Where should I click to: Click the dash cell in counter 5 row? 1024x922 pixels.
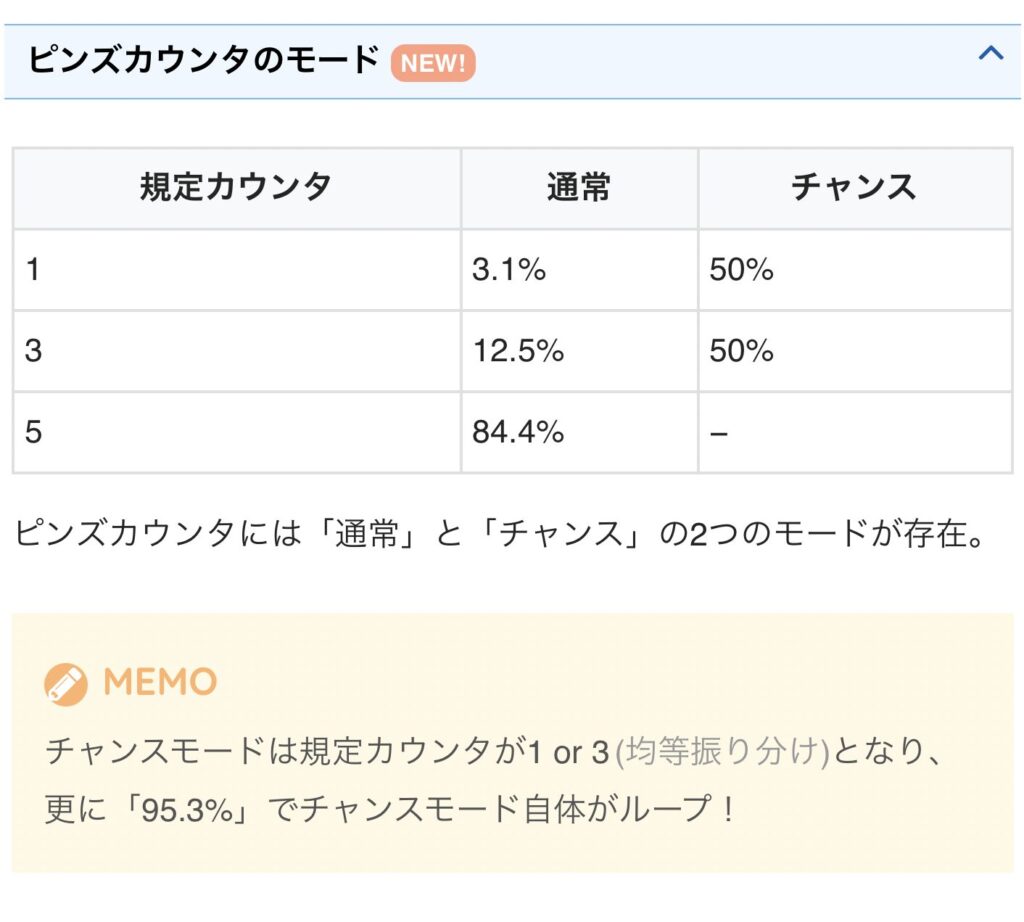point(855,432)
